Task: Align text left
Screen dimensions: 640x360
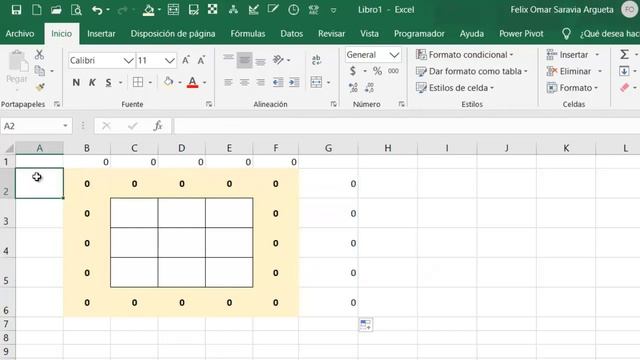Action: click(229, 82)
